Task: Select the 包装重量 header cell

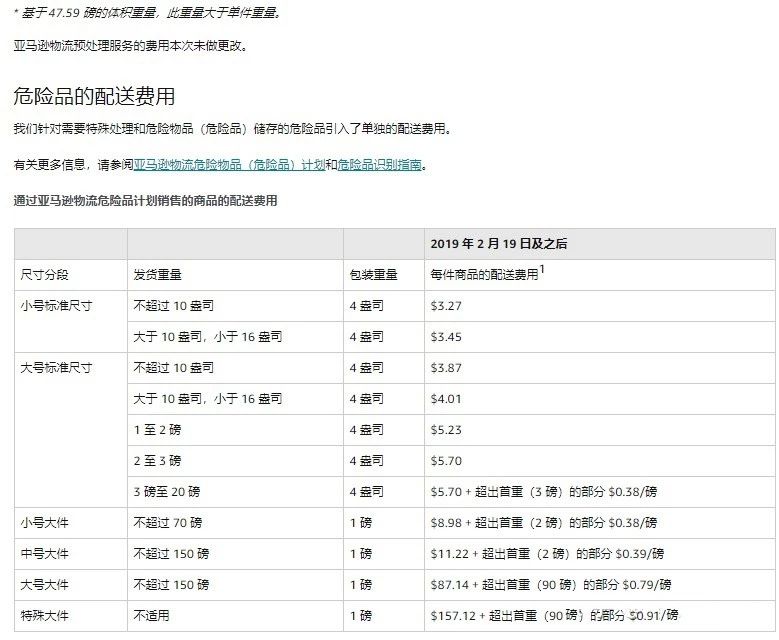Action: click(373, 274)
